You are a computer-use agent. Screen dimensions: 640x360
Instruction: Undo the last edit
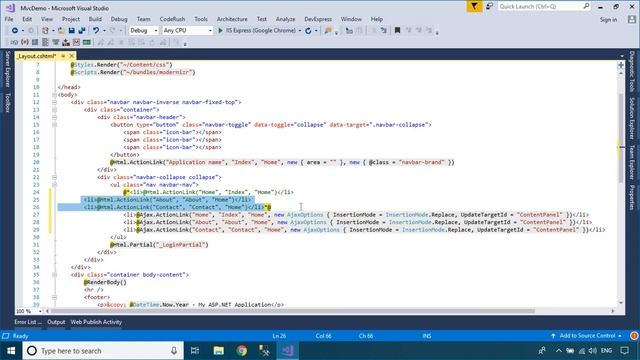[96, 31]
